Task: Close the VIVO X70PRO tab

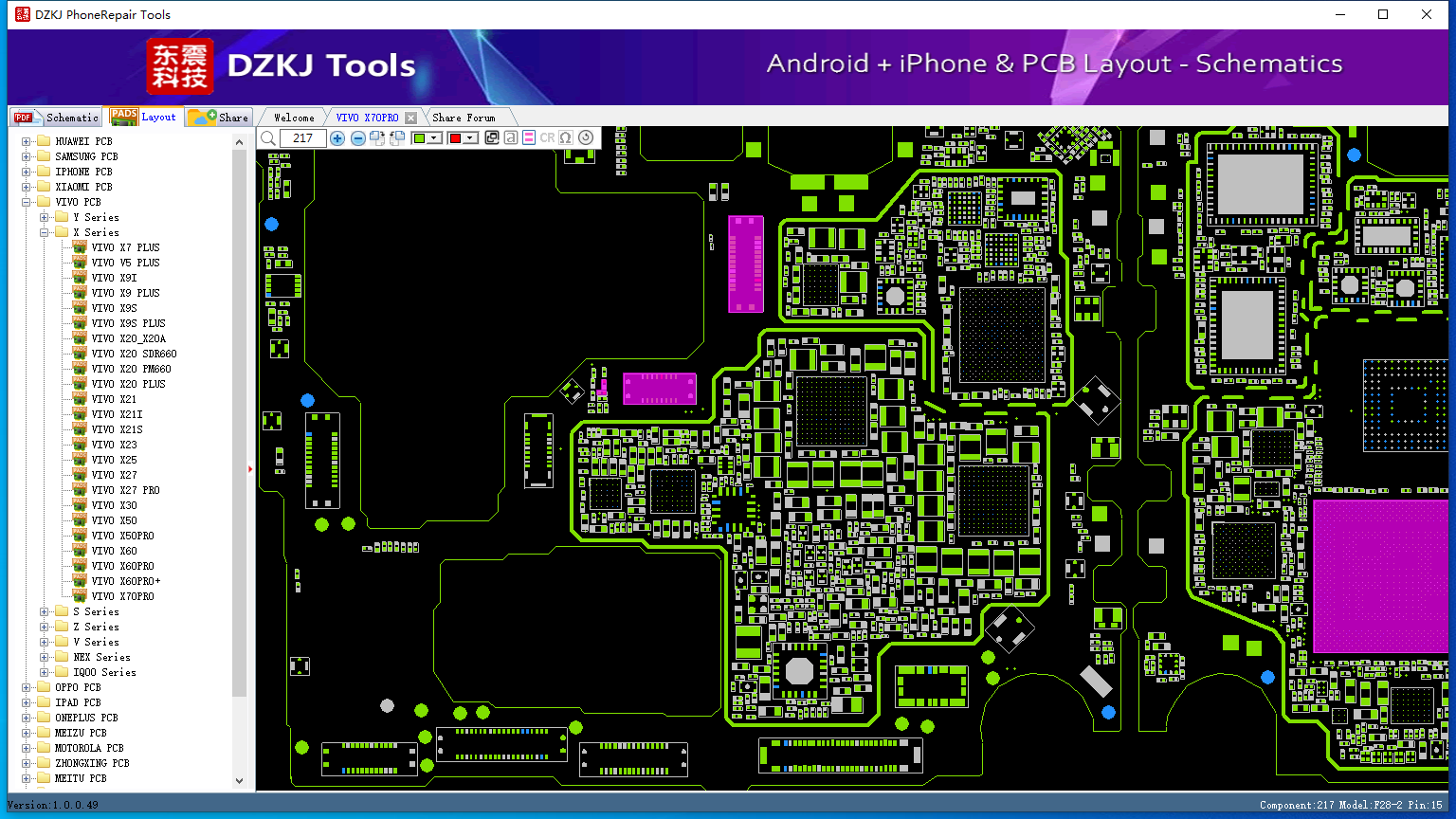Action: click(410, 118)
